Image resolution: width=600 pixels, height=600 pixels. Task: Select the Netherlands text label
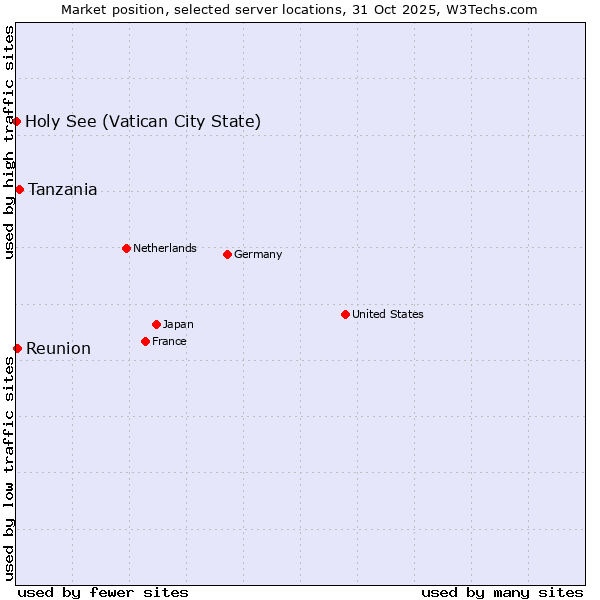(164, 248)
